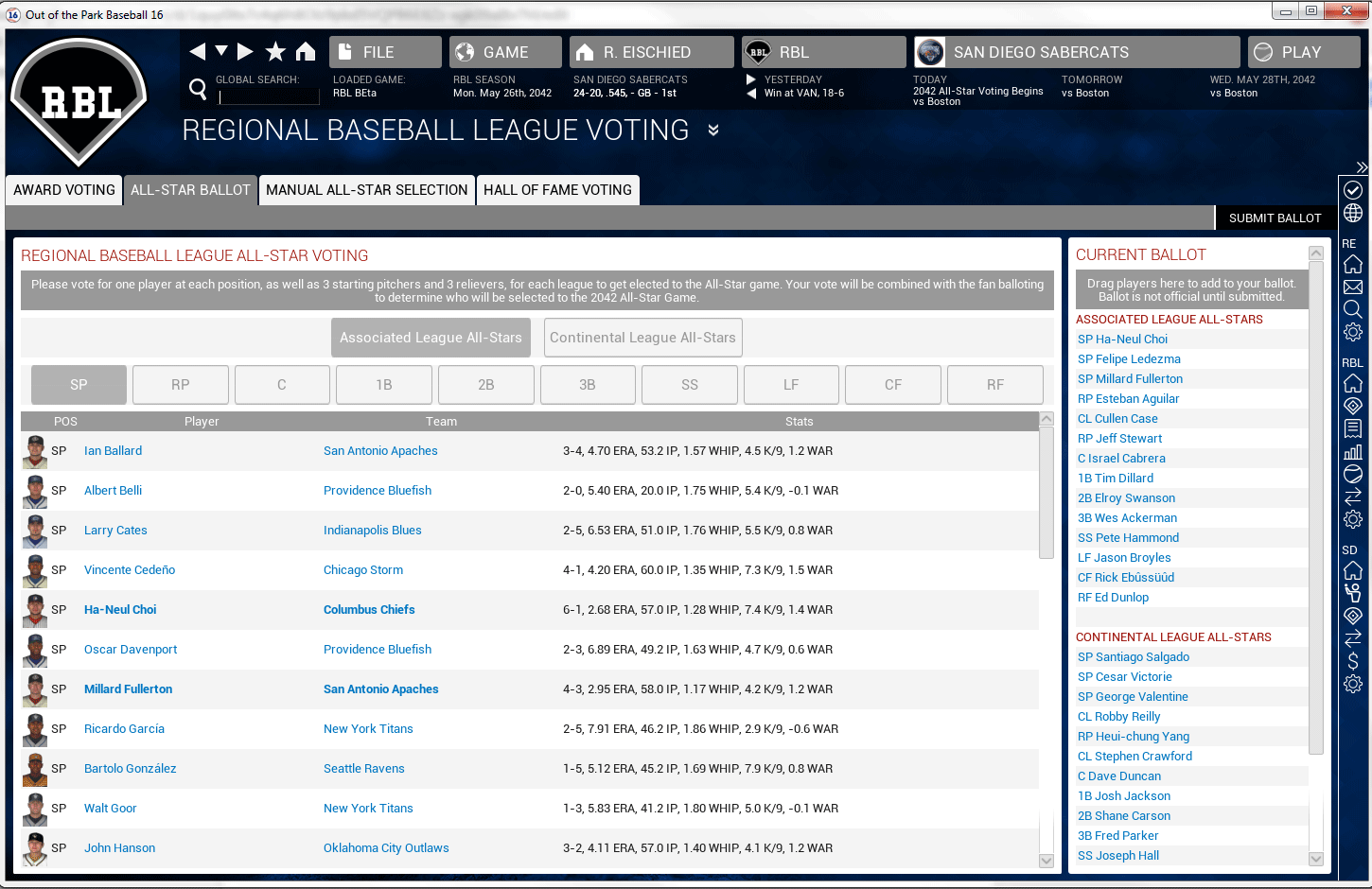Click the RE section search magnifier icon
Image resolution: width=1372 pixels, height=889 pixels.
point(1353,309)
